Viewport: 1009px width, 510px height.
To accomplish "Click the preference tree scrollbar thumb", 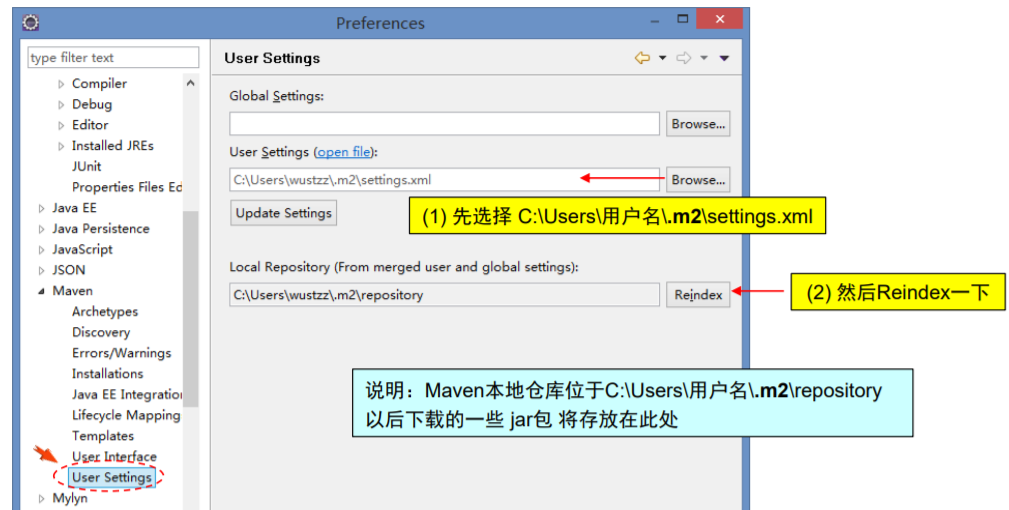I will coord(190,309).
